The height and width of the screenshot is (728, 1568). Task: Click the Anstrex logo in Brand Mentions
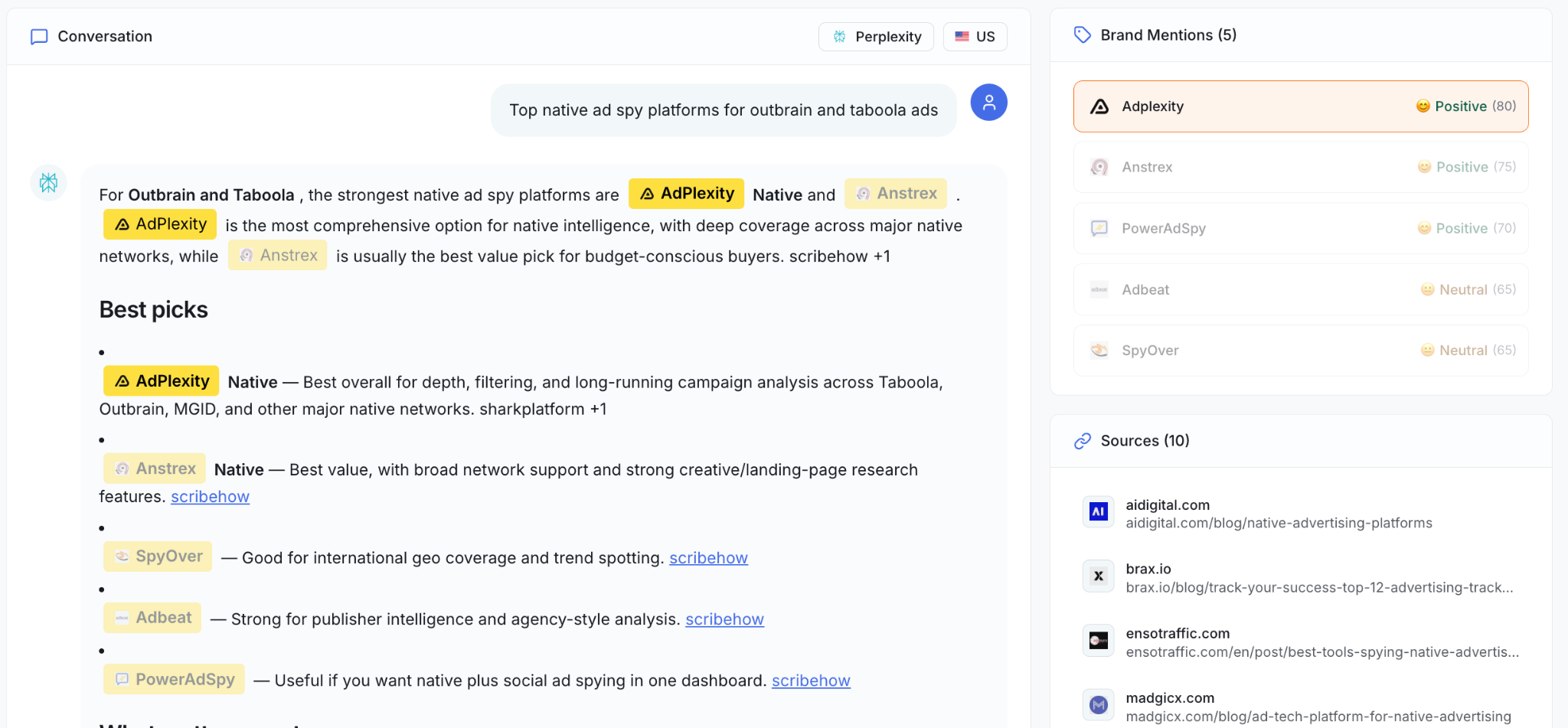click(1099, 167)
